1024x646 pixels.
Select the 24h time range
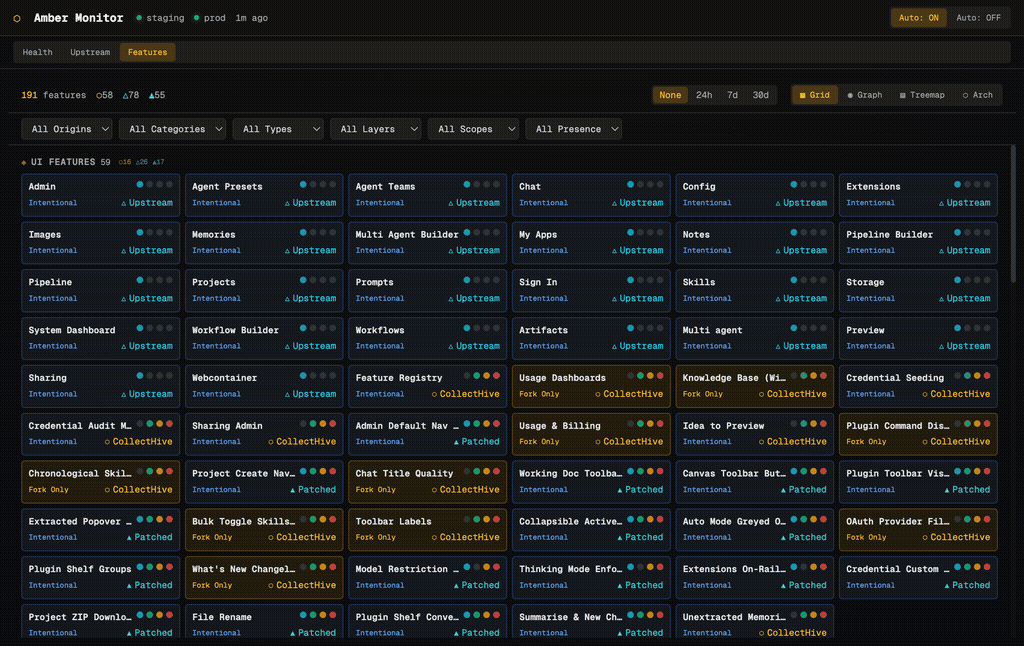click(x=704, y=95)
